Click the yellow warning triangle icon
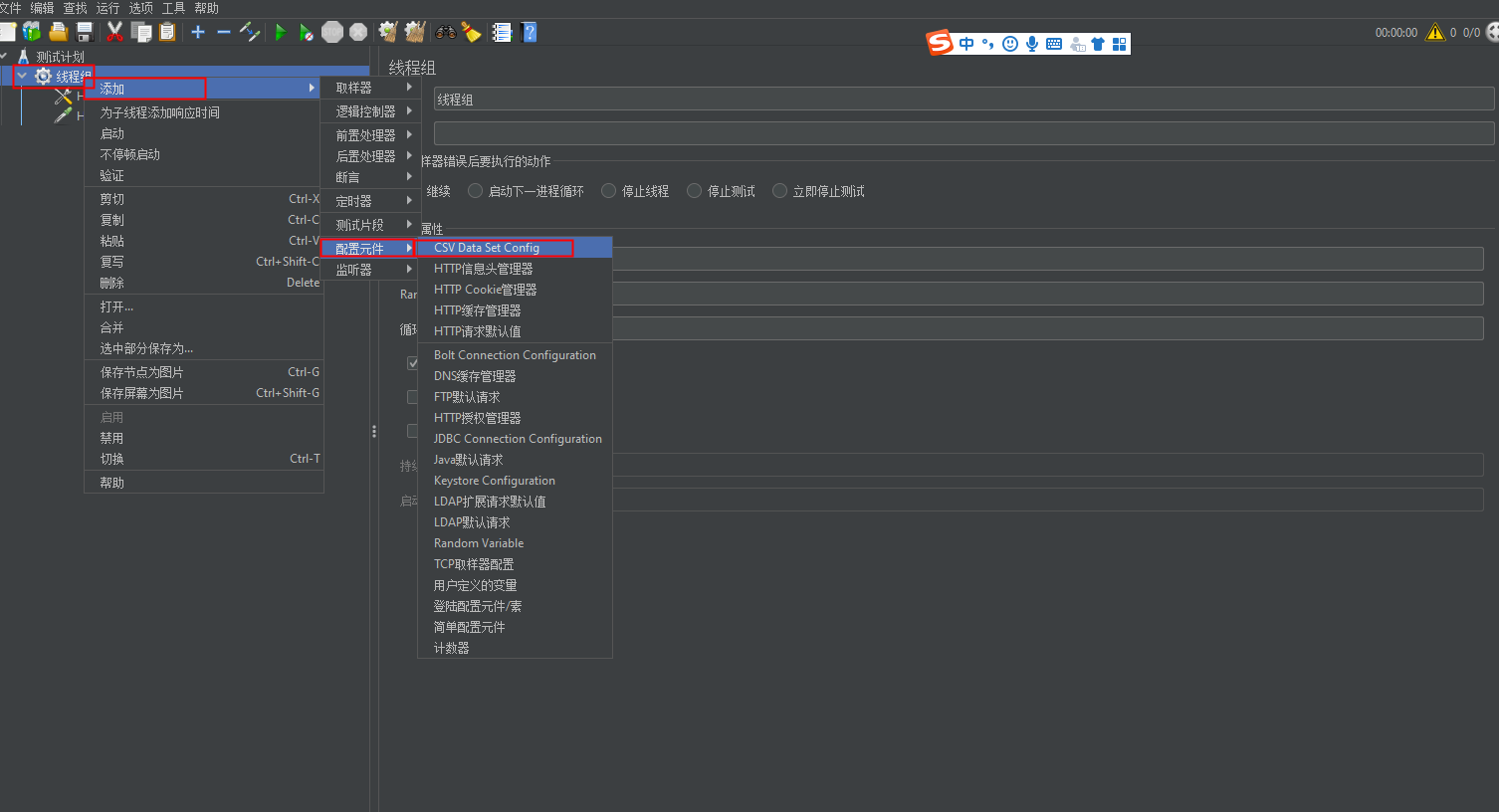 point(1434,32)
